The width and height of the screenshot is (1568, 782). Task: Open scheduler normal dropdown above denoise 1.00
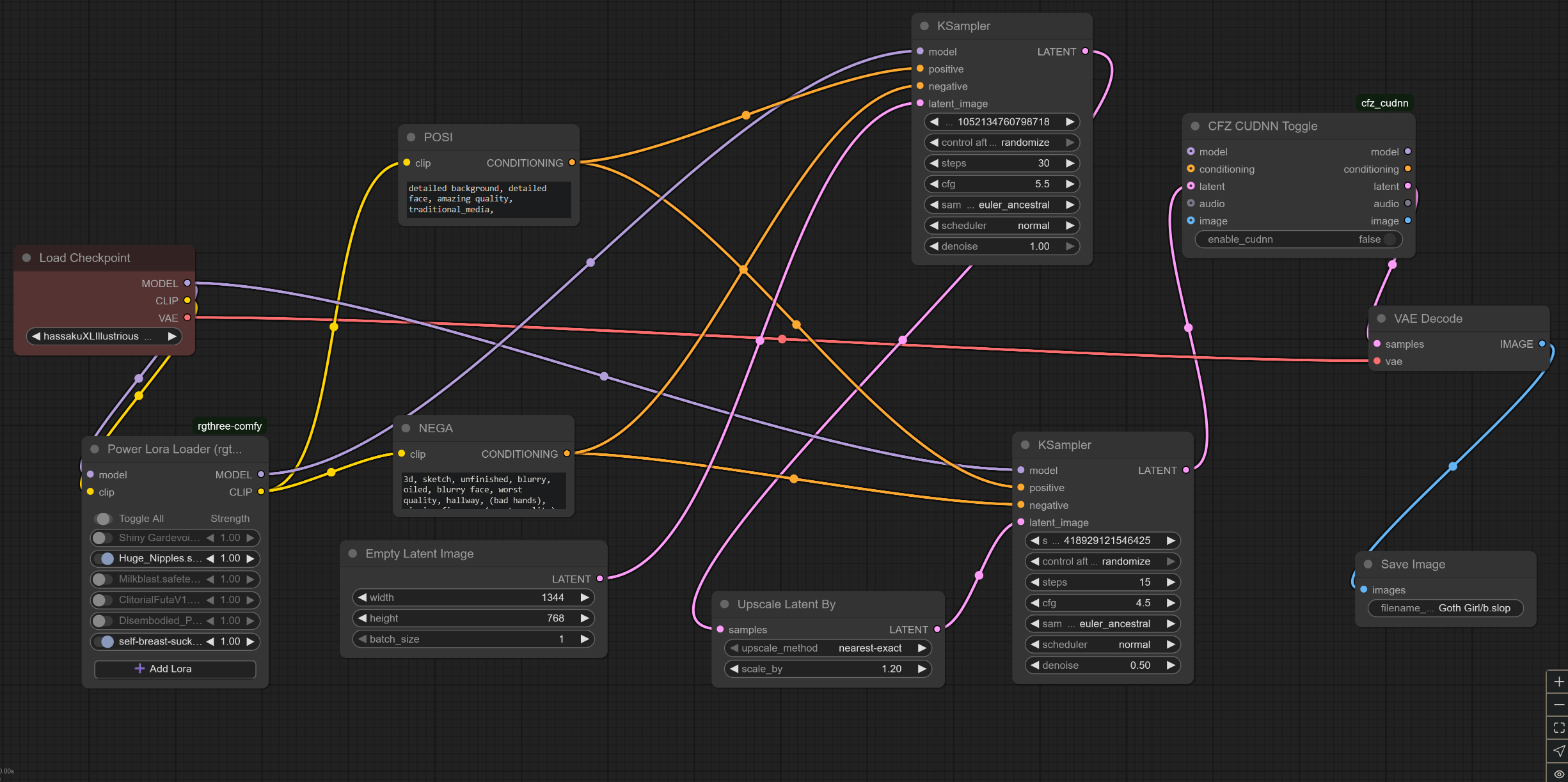tap(1002, 226)
